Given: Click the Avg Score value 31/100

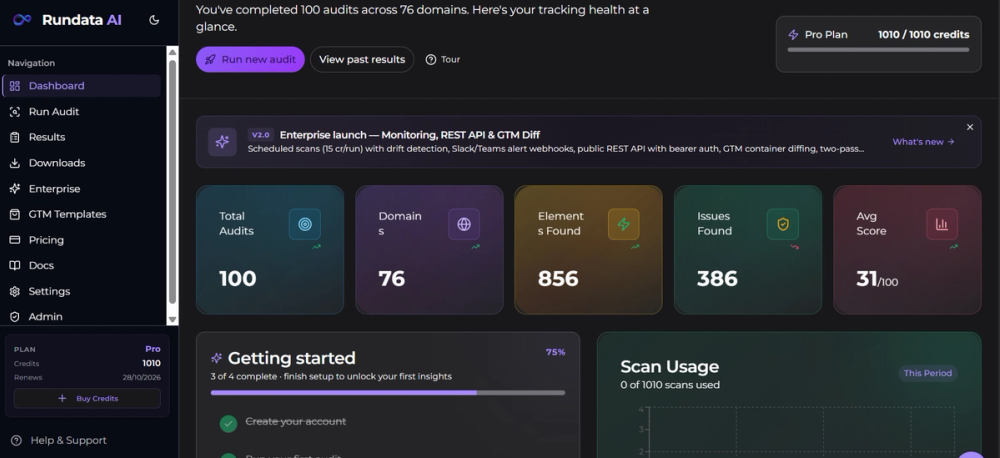Looking at the screenshot, I should [877, 279].
